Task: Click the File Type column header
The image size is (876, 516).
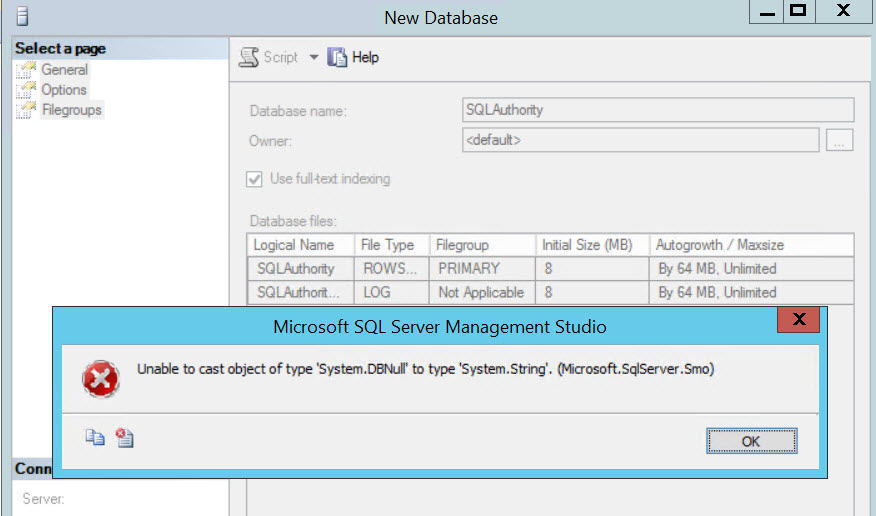Action: [392, 245]
